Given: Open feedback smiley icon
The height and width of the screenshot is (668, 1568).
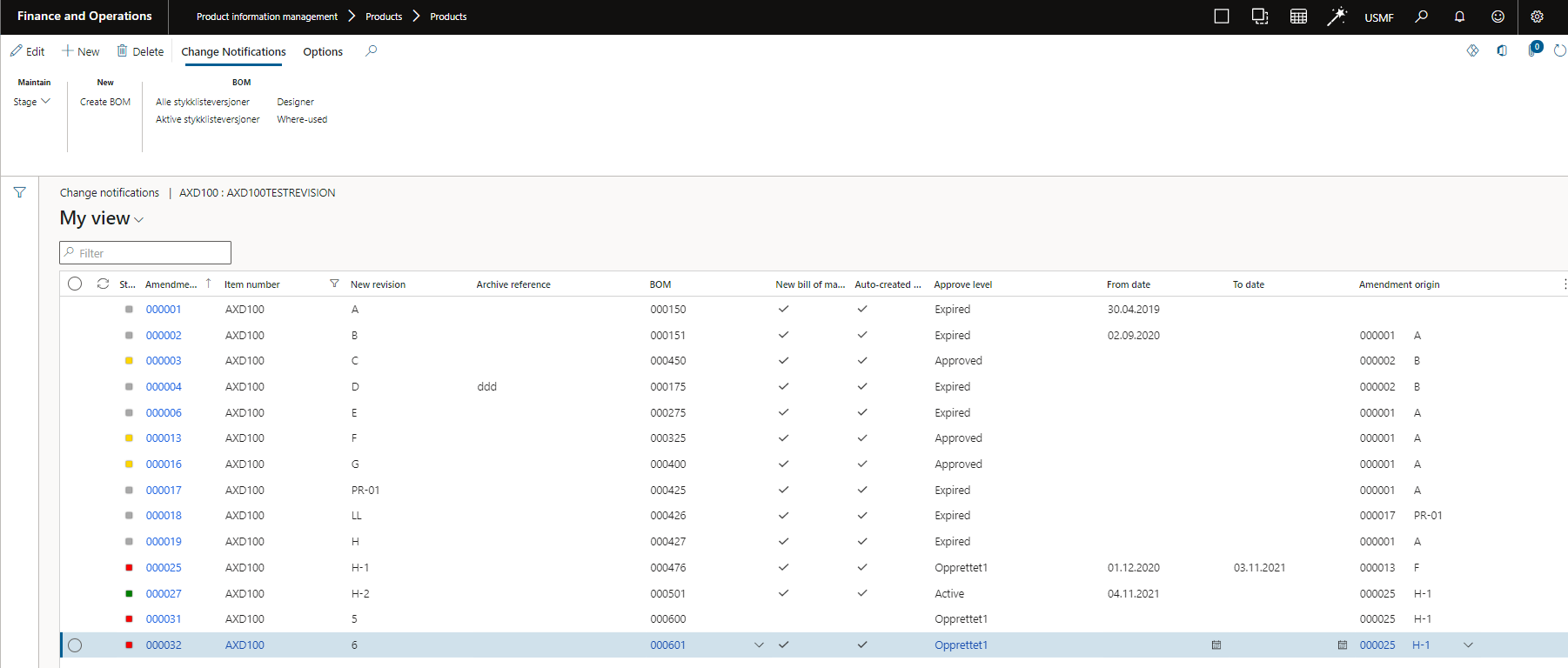Looking at the screenshot, I should click(x=1498, y=17).
